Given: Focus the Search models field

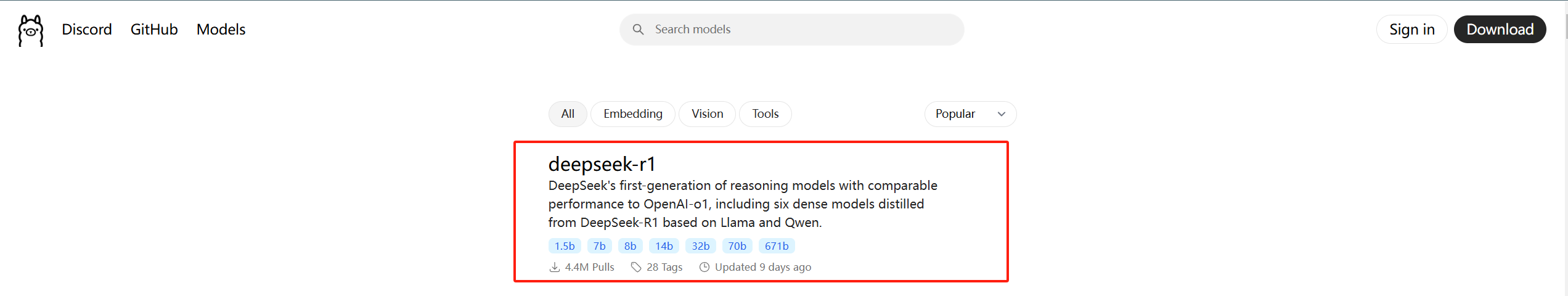Looking at the screenshot, I should coord(791,30).
